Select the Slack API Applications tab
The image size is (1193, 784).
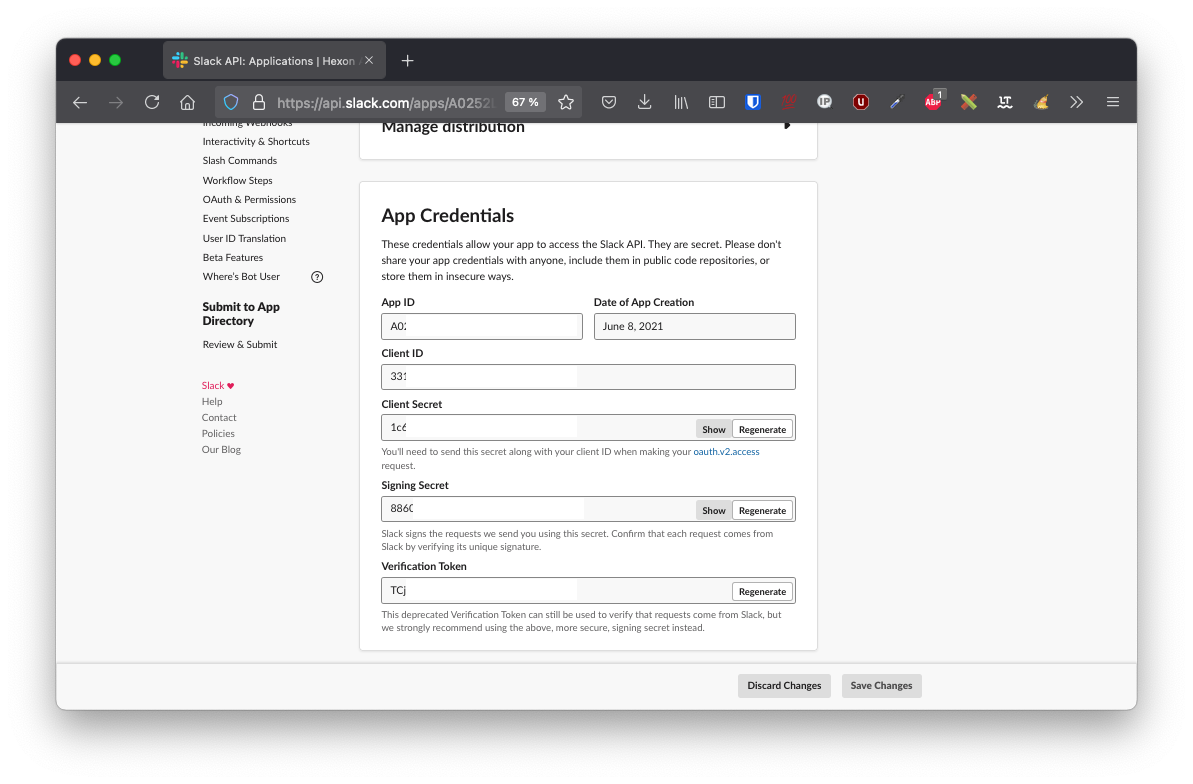[x=274, y=61]
